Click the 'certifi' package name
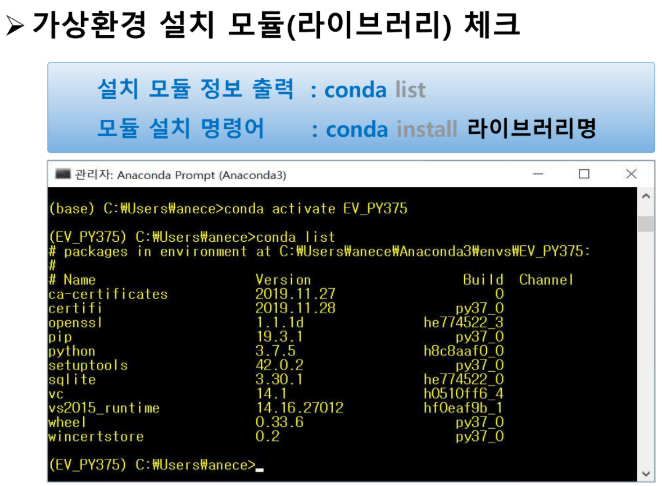Screen dimensions: 665x486 click(75, 308)
